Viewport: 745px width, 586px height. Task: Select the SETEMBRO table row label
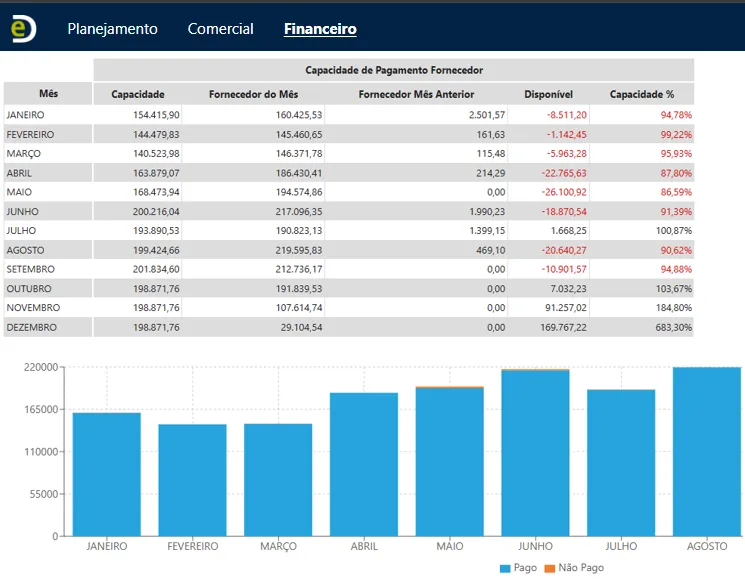click(30, 269)
